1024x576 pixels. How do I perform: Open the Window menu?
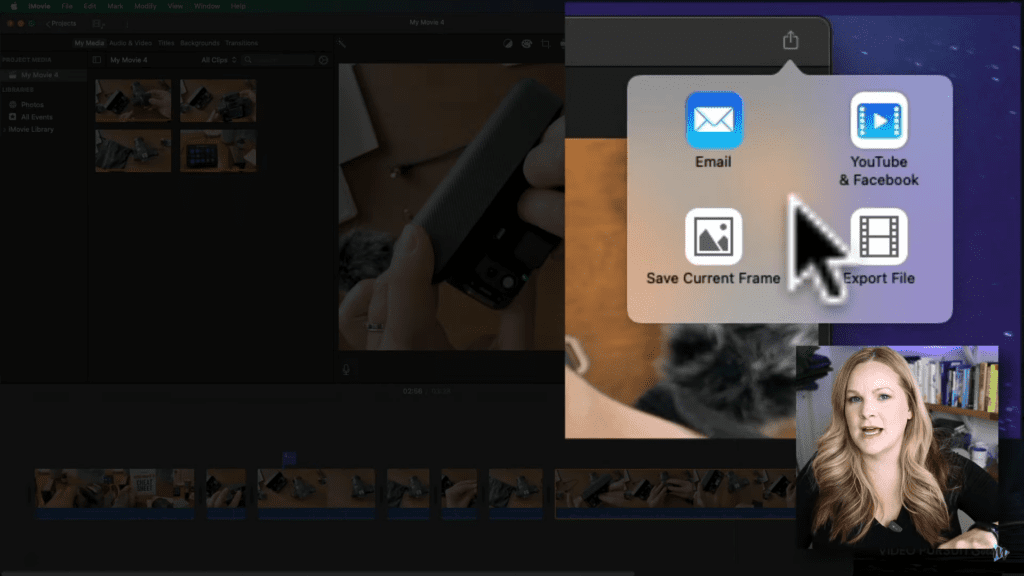coord(207,6)
